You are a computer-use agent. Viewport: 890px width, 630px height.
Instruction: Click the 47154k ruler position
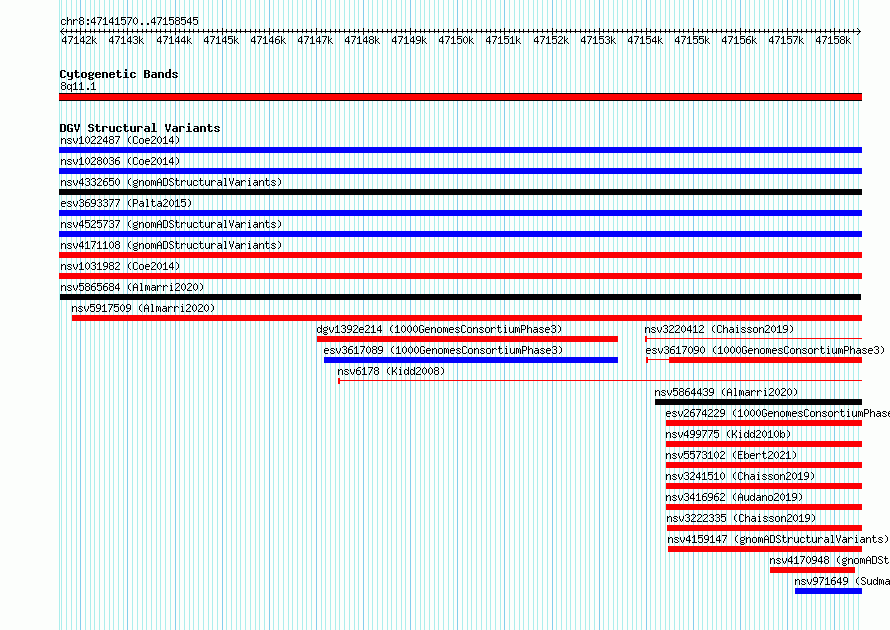click(645, 40)
